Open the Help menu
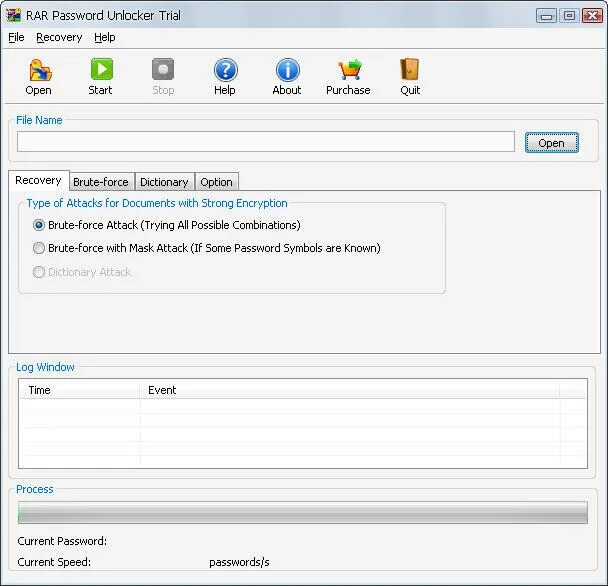 (x=105, y=38)
